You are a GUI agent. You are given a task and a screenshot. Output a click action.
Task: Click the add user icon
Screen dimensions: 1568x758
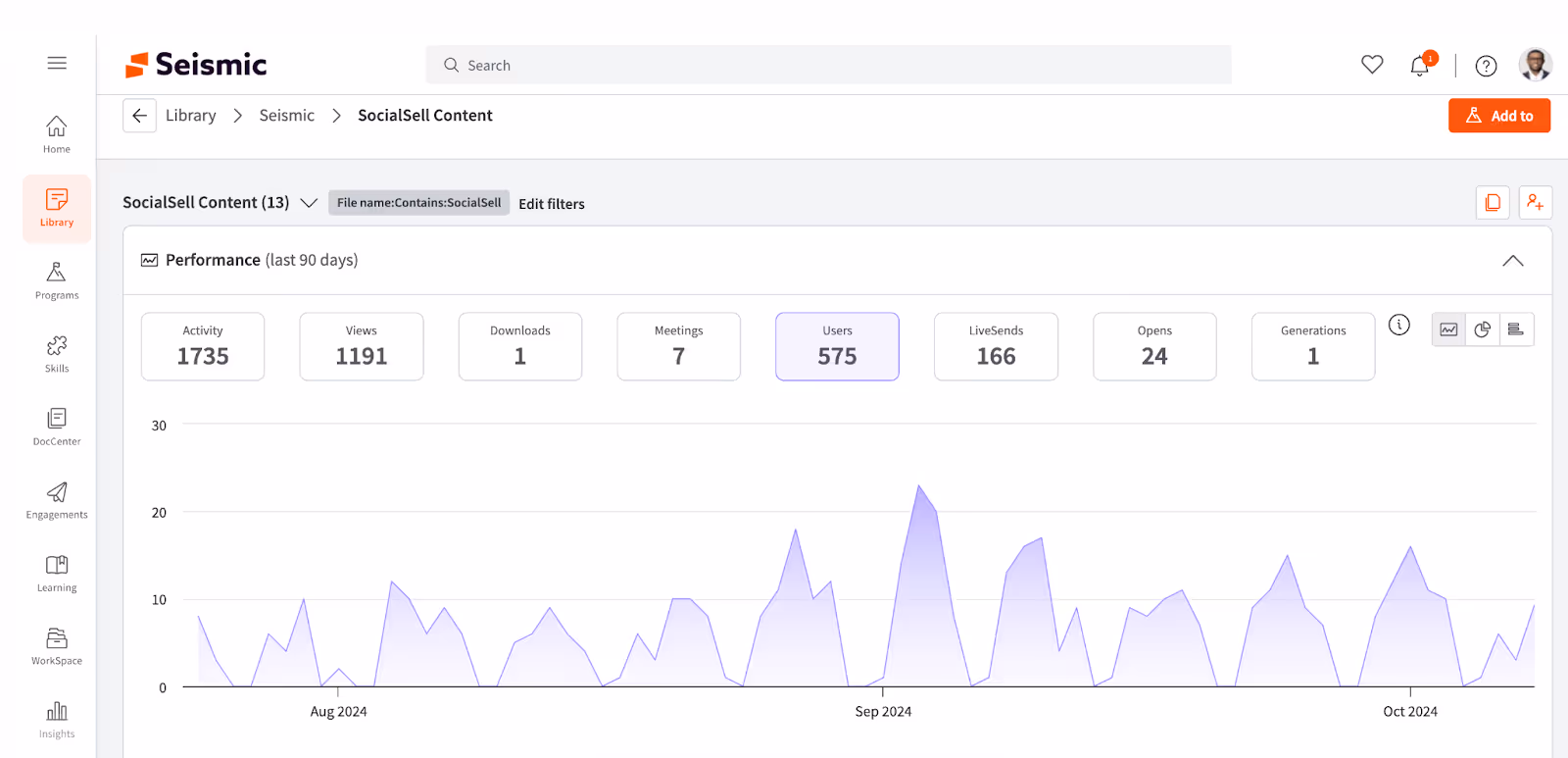(x=1536, y=202)
